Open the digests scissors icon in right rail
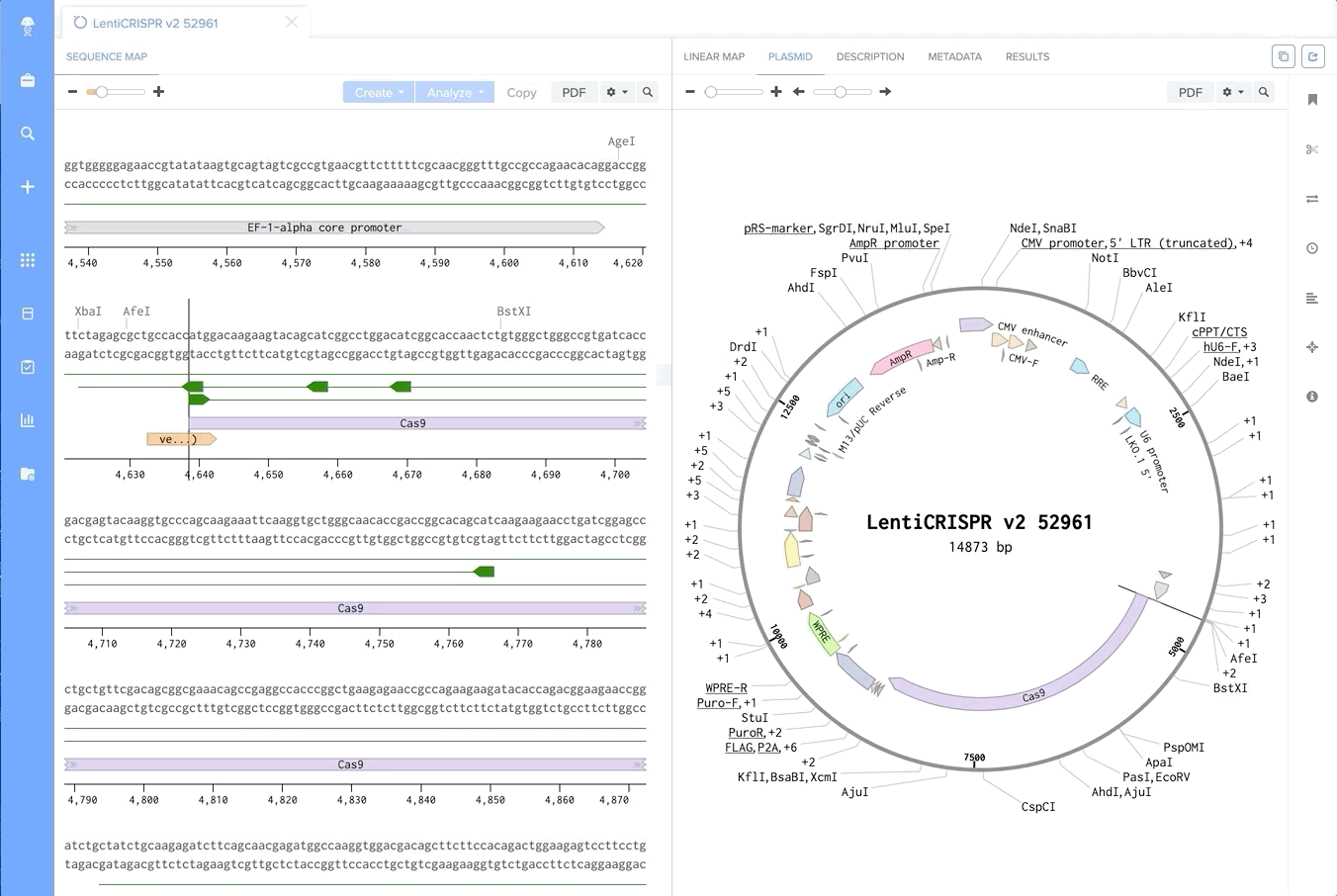Image resolution: width=1337 pixels, height=896 pixels. click(x=1312, y=149)
